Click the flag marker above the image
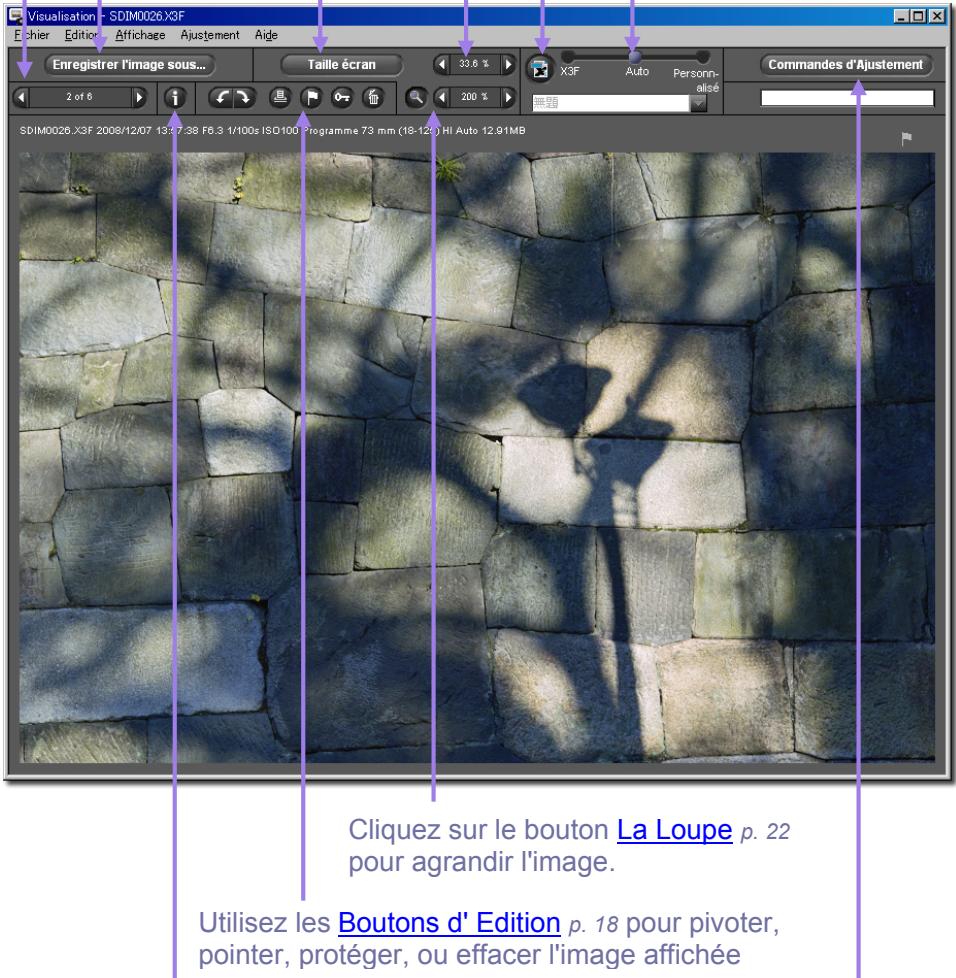This screenshot has width=956, height=978. coord(906,138)
